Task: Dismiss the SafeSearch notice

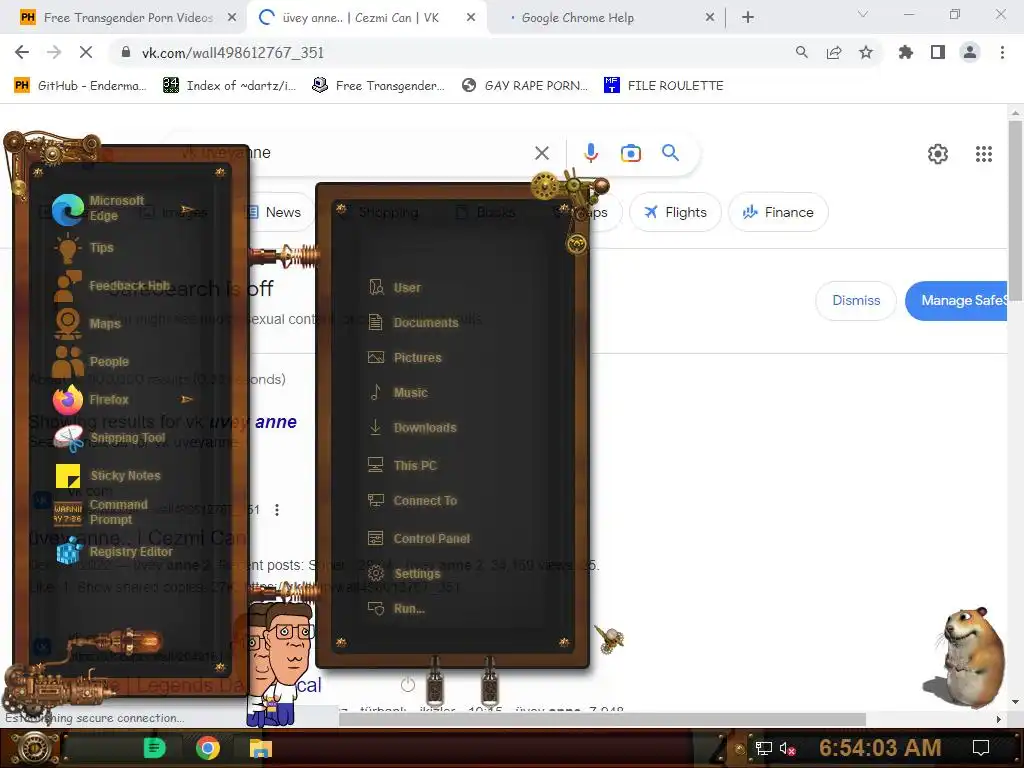Action: pyautogui.click(x=856, y=300)
